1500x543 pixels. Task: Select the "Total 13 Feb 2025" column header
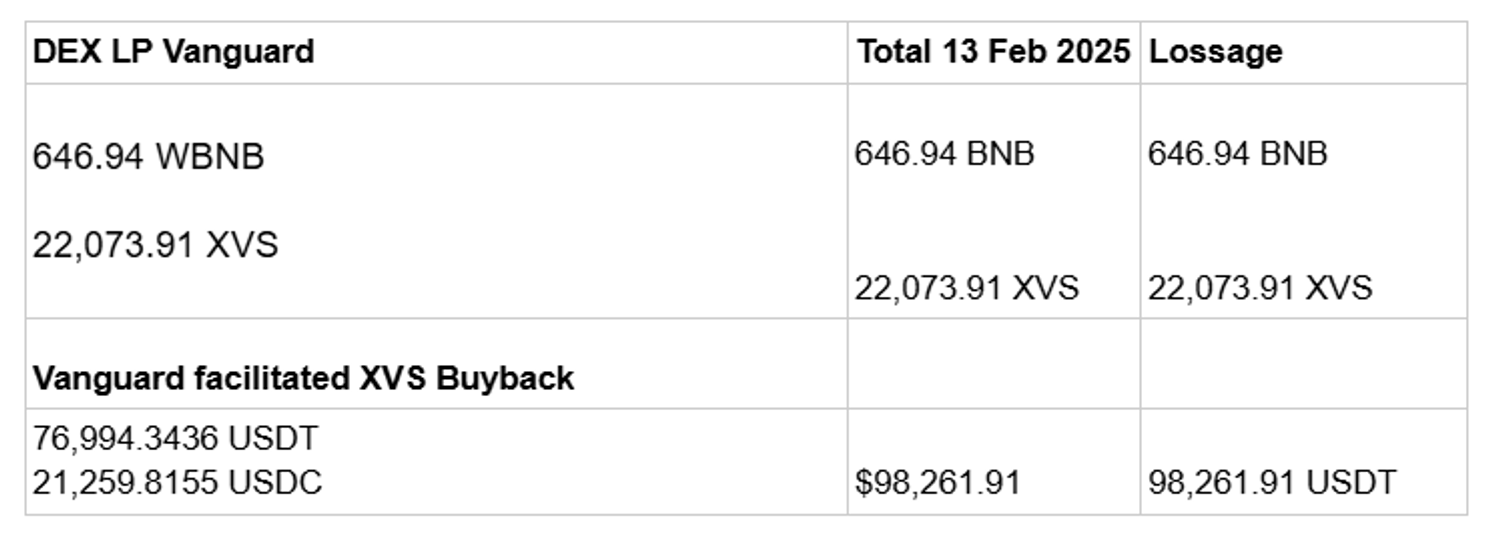pos(993,52)
